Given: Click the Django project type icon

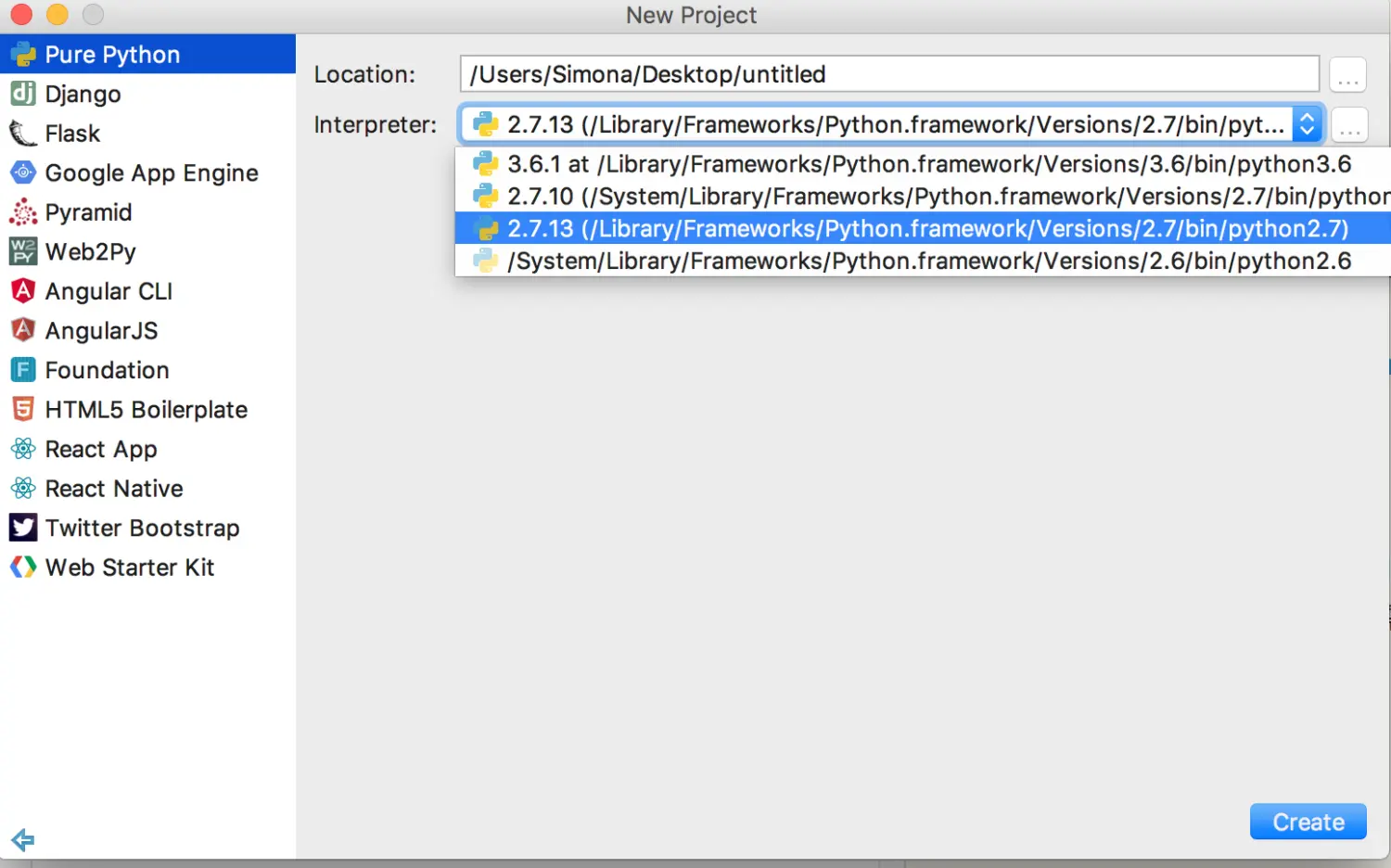Looking at the screenshot, I should pyautogui.click(x=23, y=94).
